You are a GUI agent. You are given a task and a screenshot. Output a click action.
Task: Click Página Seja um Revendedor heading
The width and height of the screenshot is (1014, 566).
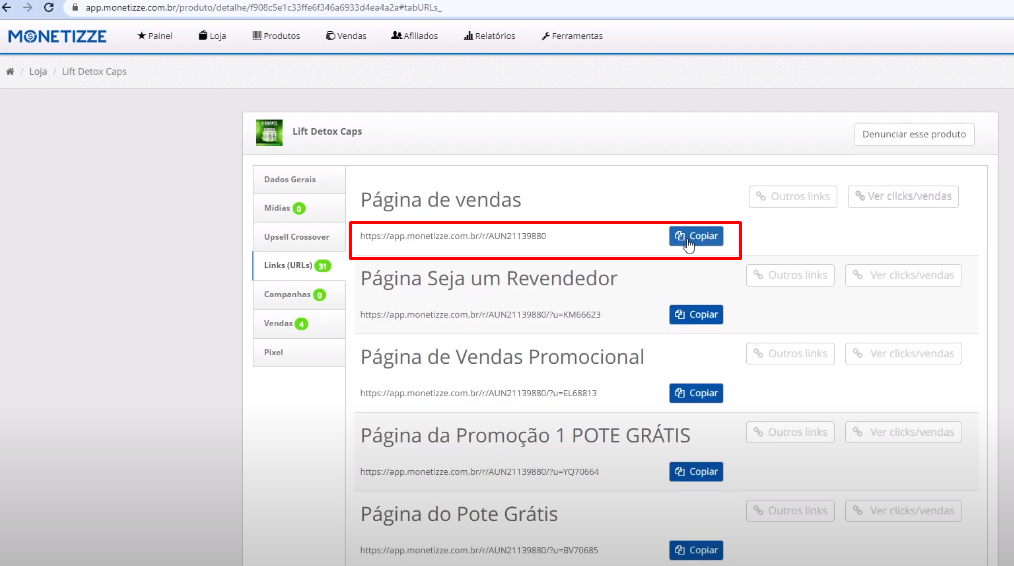[489, 279]
